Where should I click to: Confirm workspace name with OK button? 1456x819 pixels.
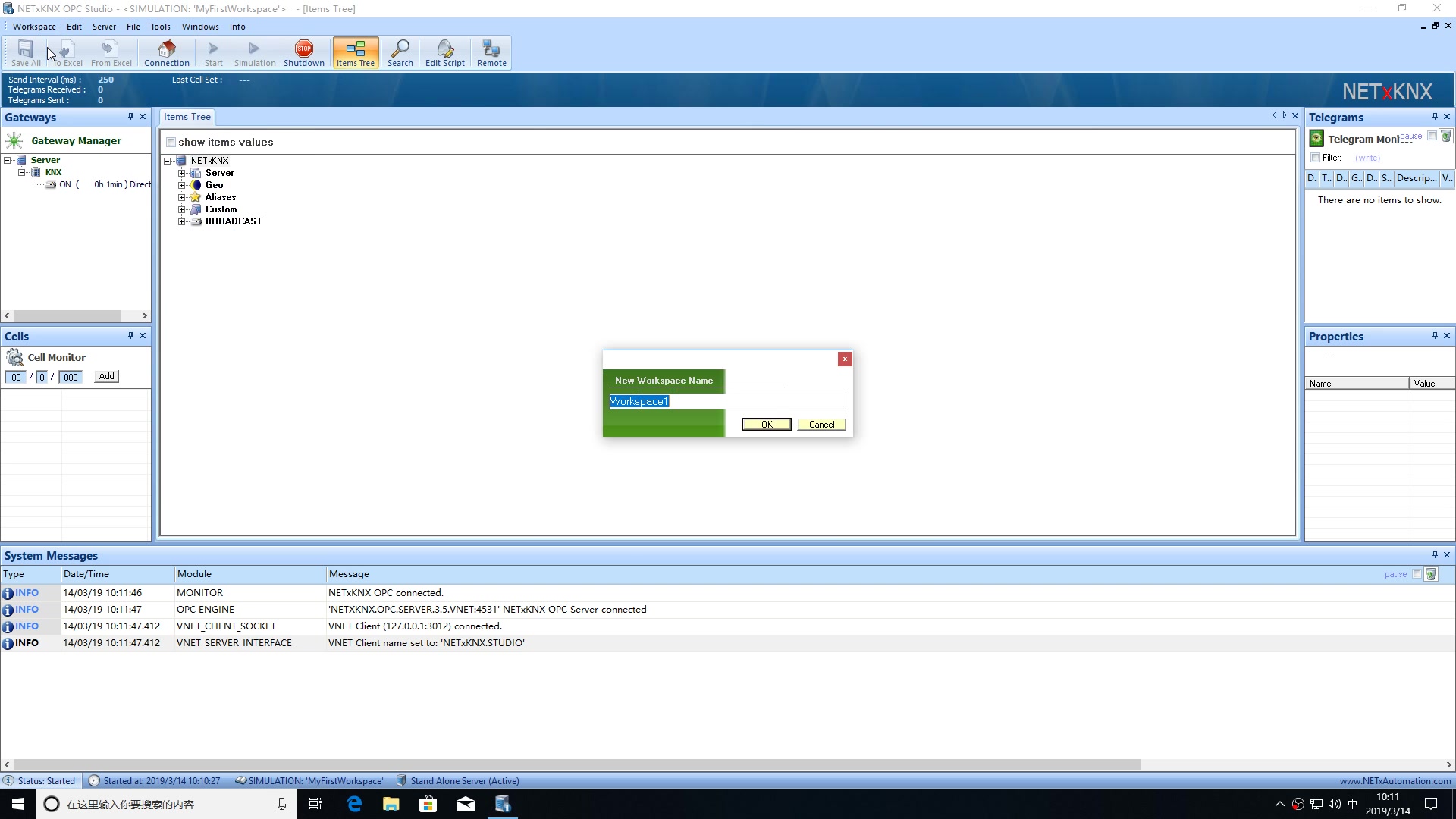(767, 425)
